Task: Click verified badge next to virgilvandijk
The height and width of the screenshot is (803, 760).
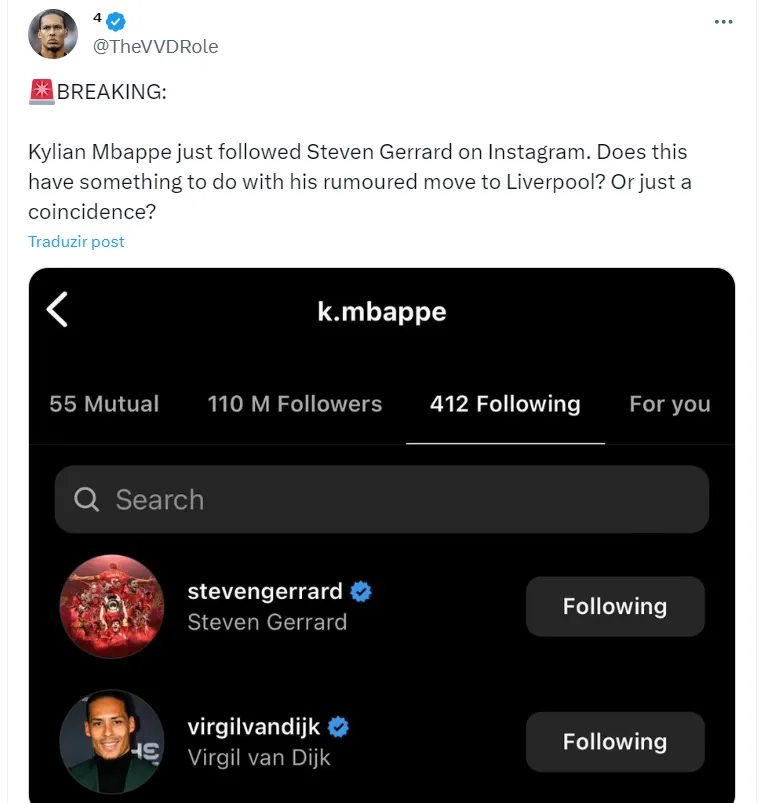Action: pyautogui.click(x=339, y=728)
